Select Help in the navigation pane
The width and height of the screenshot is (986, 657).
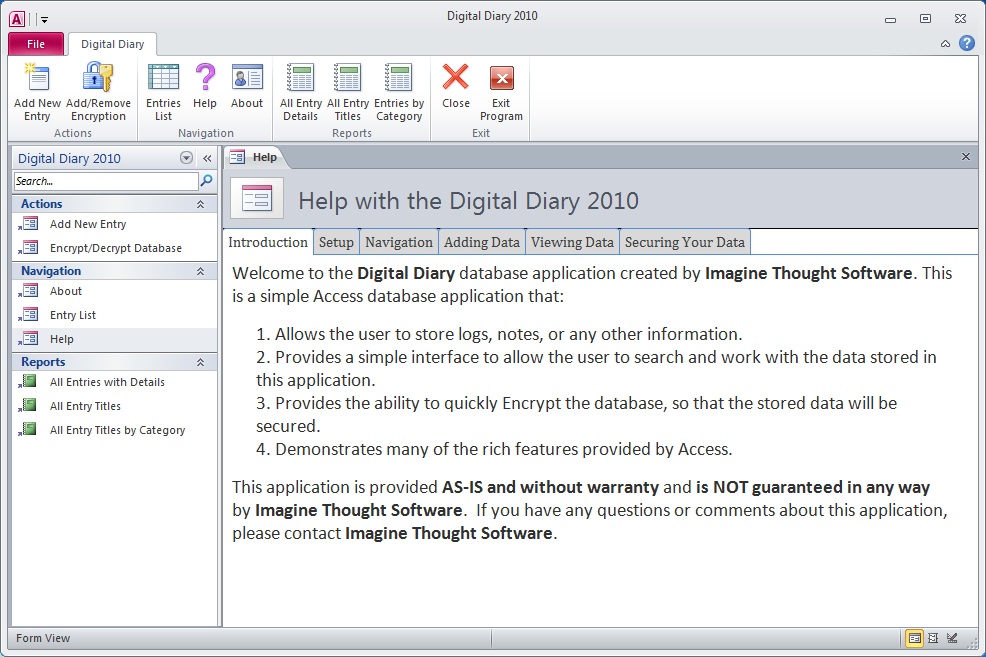[x=114, y=339]
